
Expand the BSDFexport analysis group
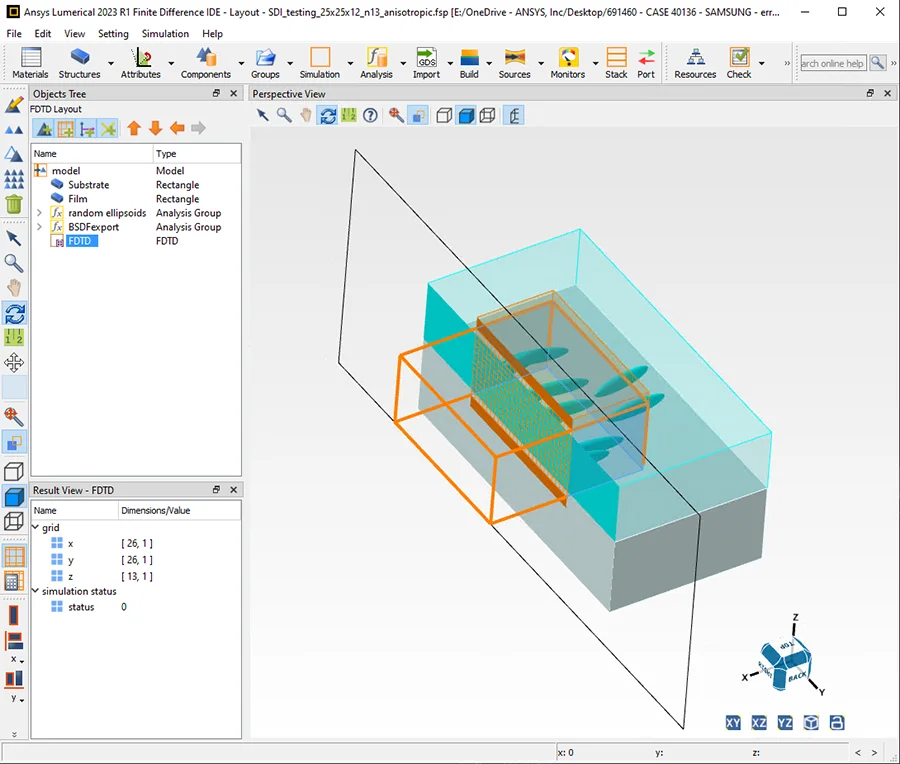click(x=39, y=227)
